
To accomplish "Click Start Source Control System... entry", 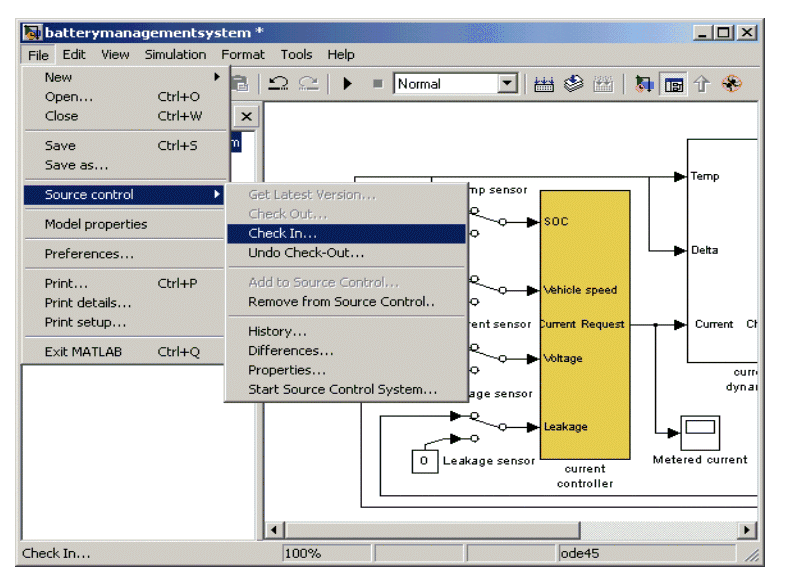I will tap(342, 389).
